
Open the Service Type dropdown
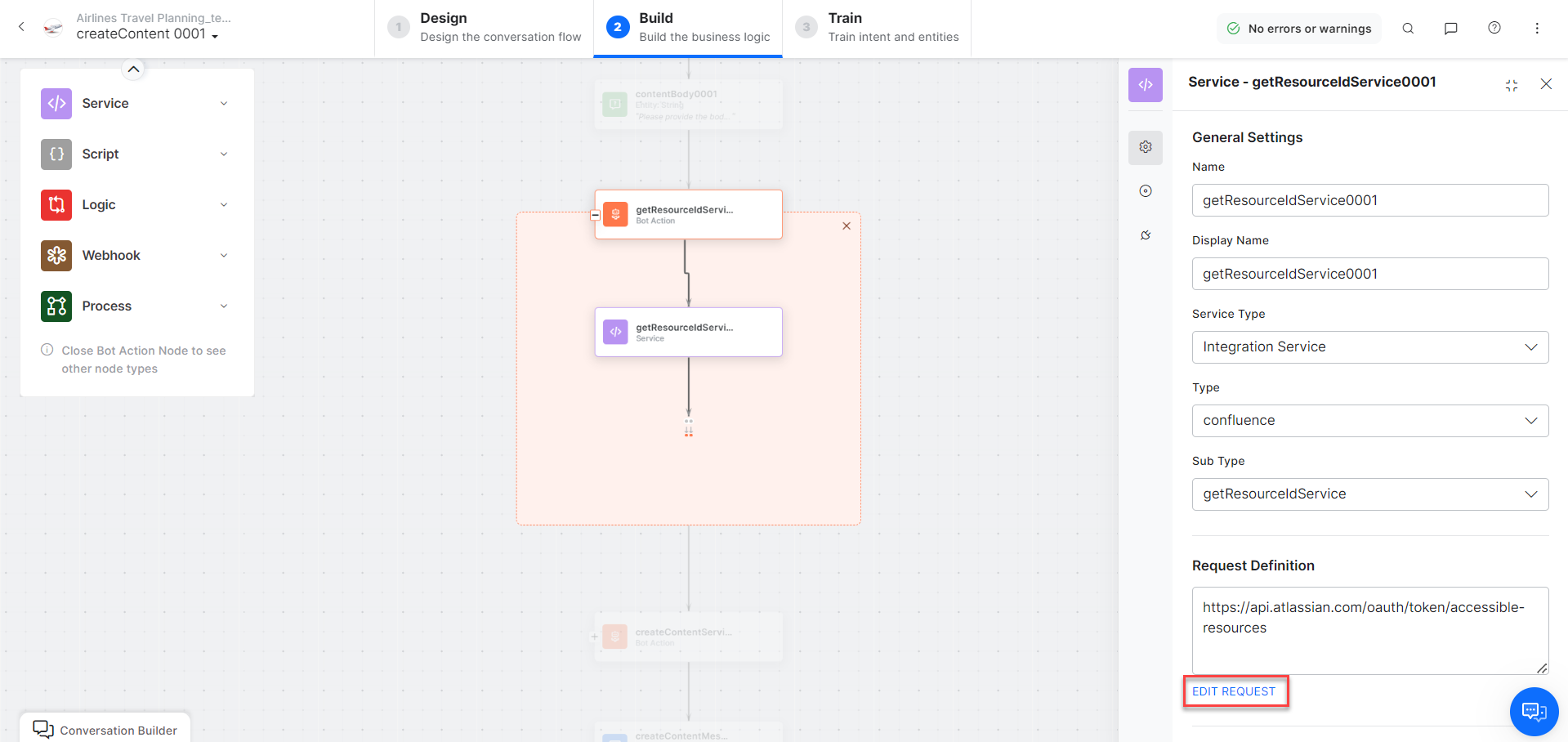pyautogui.click(x=1369, y=347)
